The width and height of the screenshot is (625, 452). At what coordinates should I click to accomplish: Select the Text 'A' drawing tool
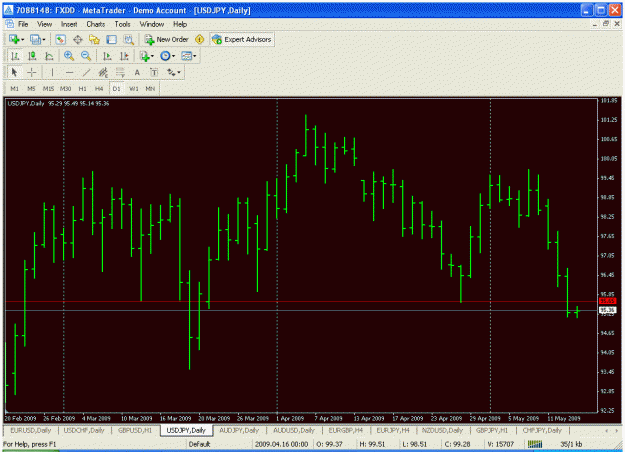pyautogui.click(x=137, y=72)
